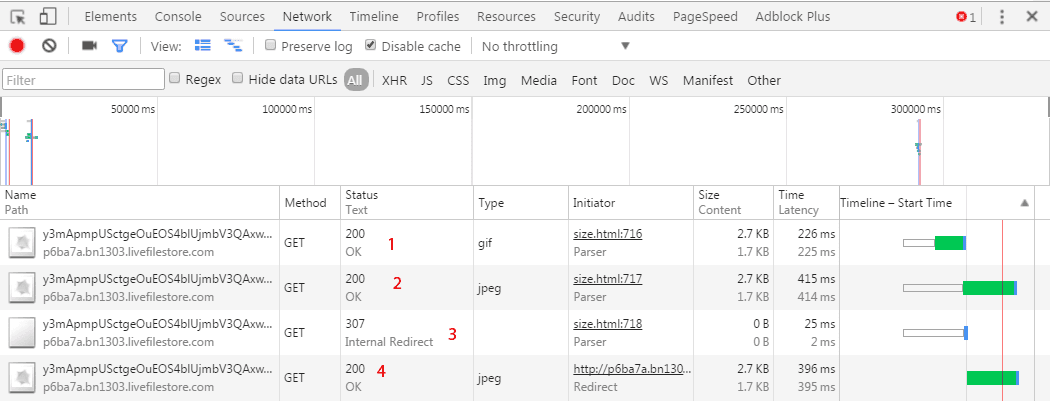
Task: Check the Regex filter option
Action: pyautogui.click(x=176, y=79)
